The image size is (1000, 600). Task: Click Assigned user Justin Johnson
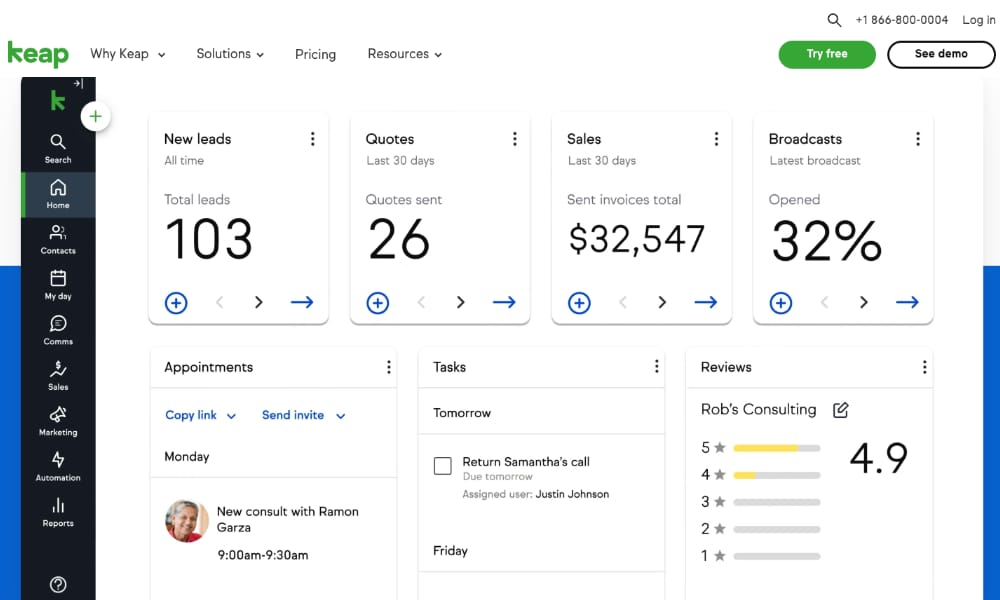tap(536, 494)
